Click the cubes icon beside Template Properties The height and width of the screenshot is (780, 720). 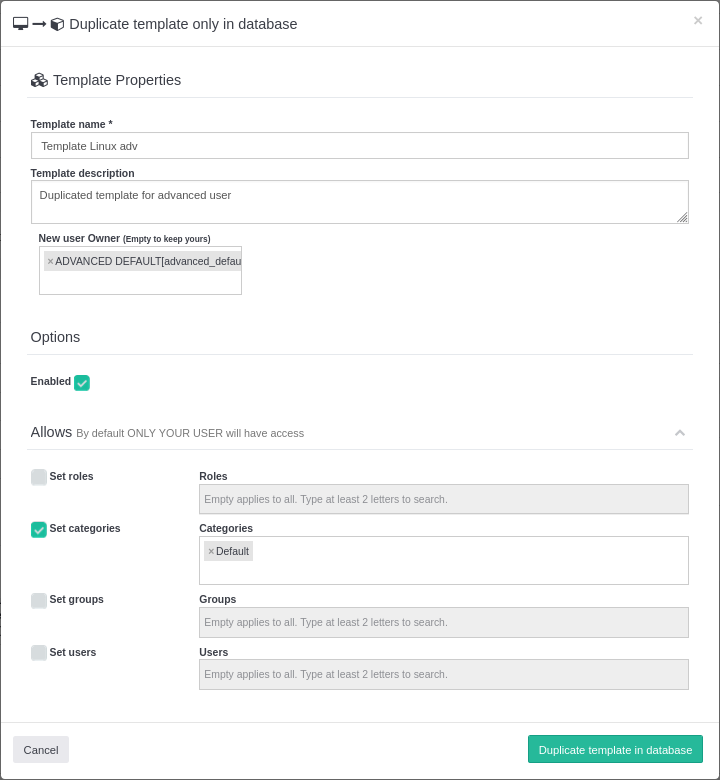[39, 80]
